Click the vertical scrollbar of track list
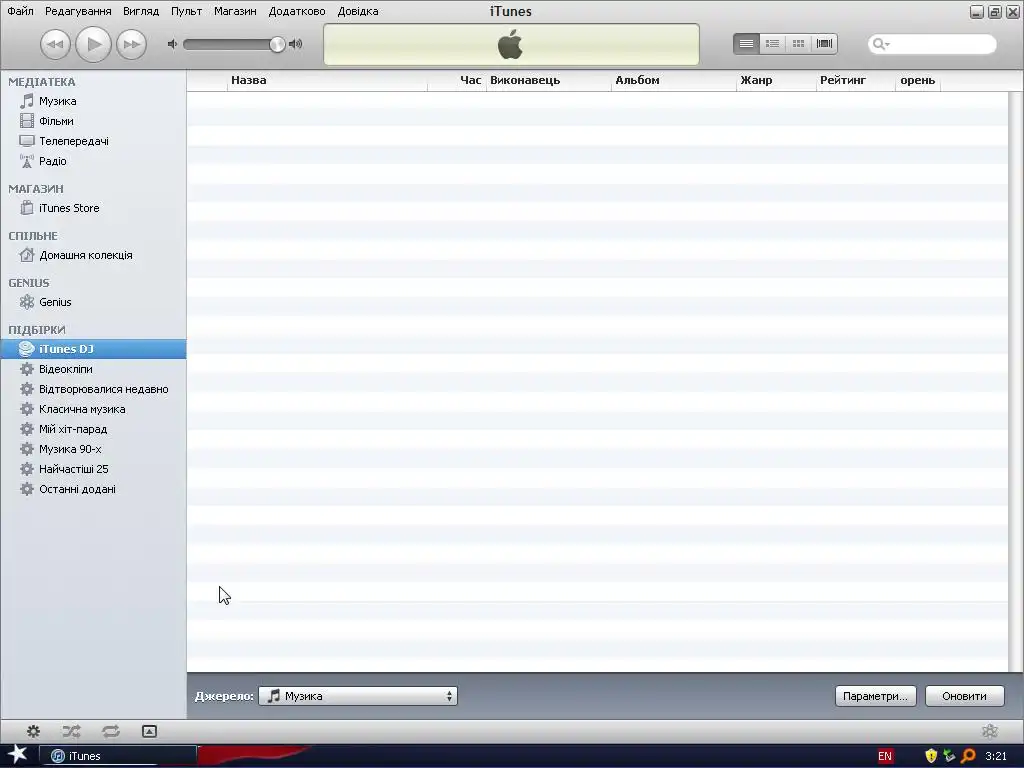 [1016, 382]
